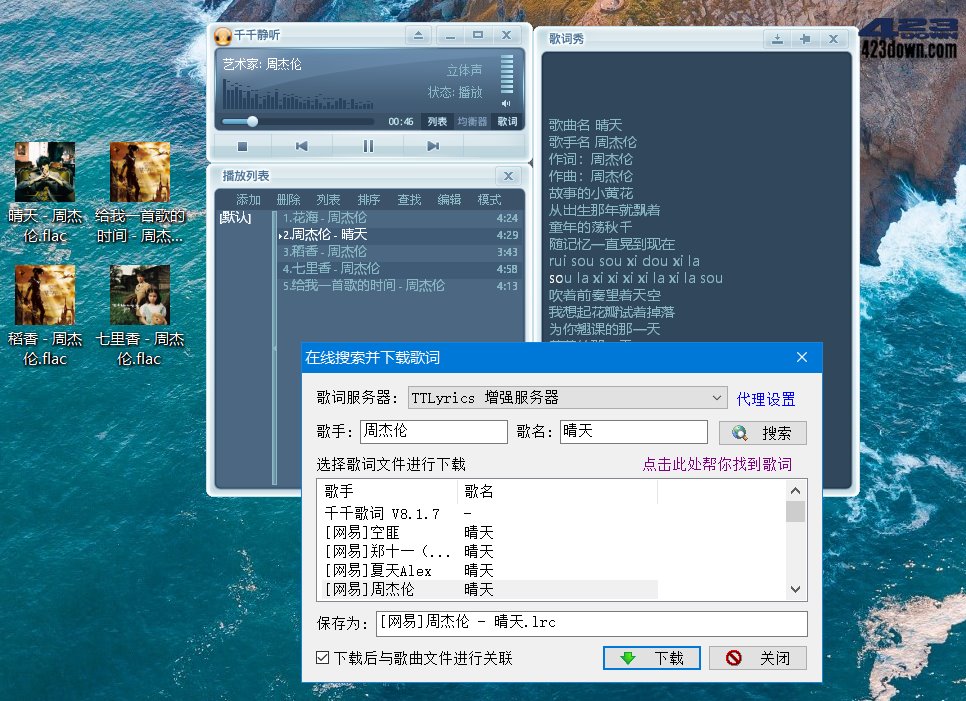Click the 点击此处帮你找到歌词 link
This screenshot has width=966, height=701.
(x=718, y=465)
